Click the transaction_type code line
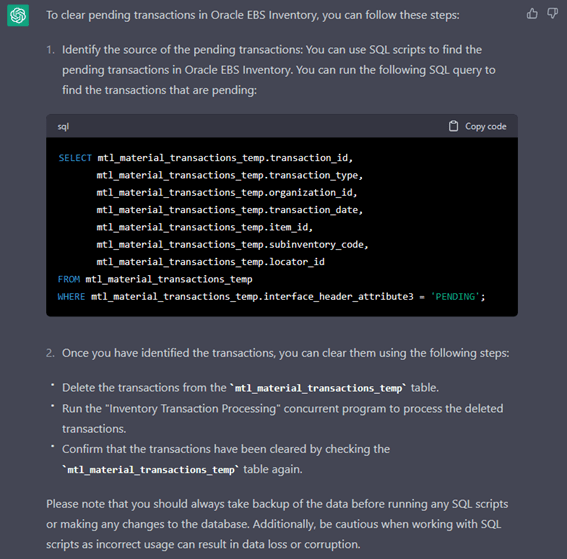Viewport: 567px width, 559px height. pos(229,175)
